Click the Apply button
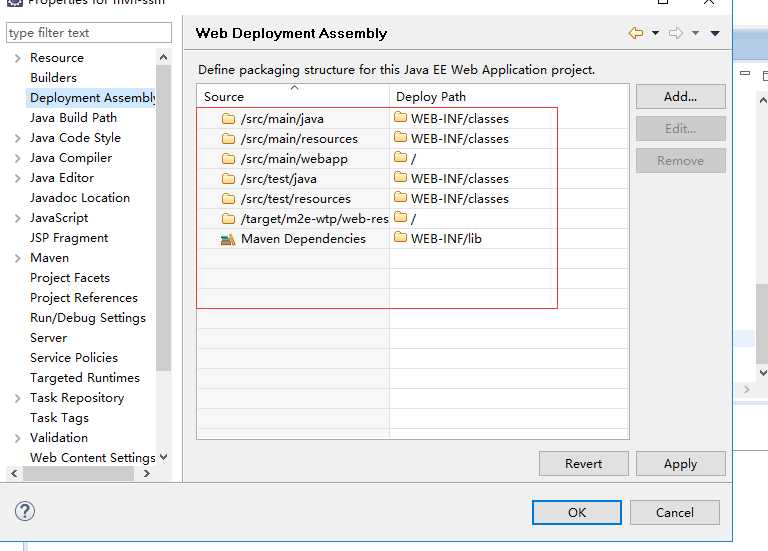The width and height of the screenshot is (768, 551). click(x=680, y=463)
